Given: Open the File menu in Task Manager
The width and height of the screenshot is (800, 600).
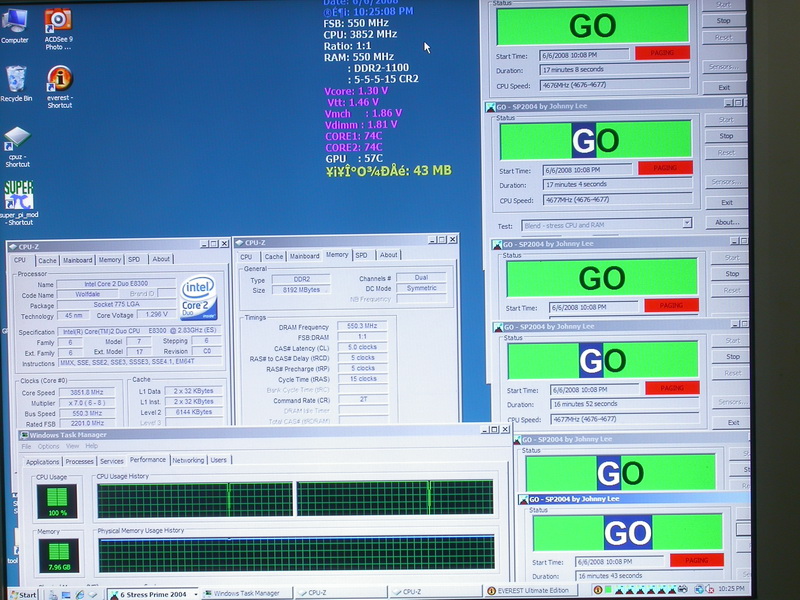Looking at the screenshot, I should click(x=26, y=446).
